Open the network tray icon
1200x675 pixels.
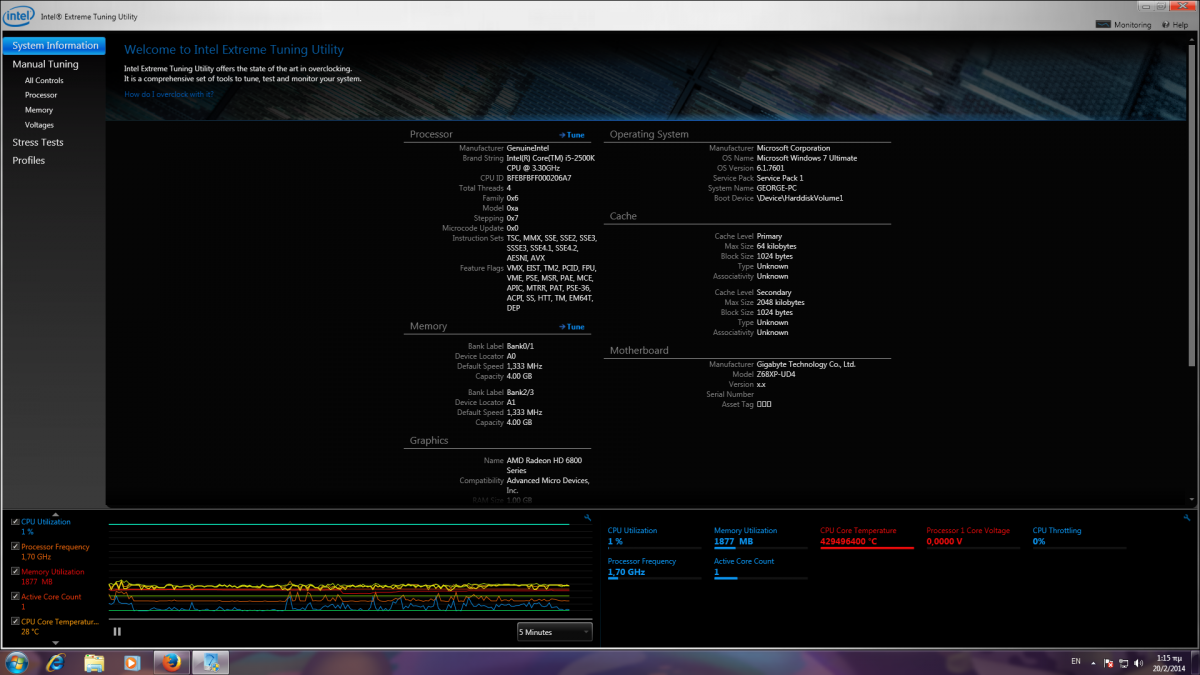[x=1124, y=662]
